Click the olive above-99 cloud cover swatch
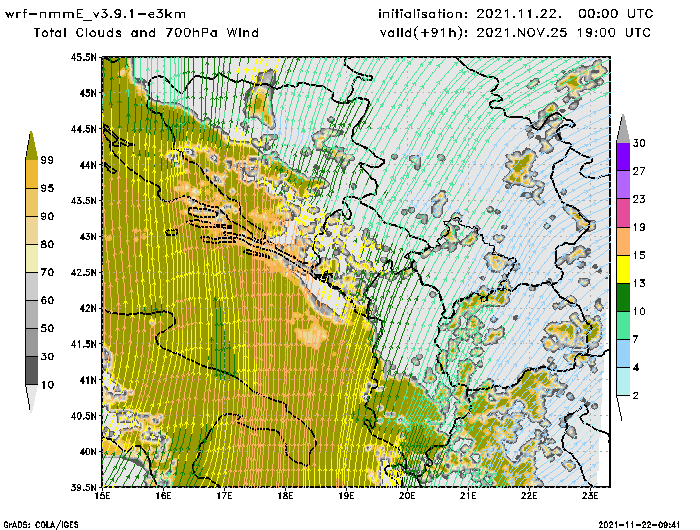The width and height of the screenshot is (700, 530). coord(31,146)
